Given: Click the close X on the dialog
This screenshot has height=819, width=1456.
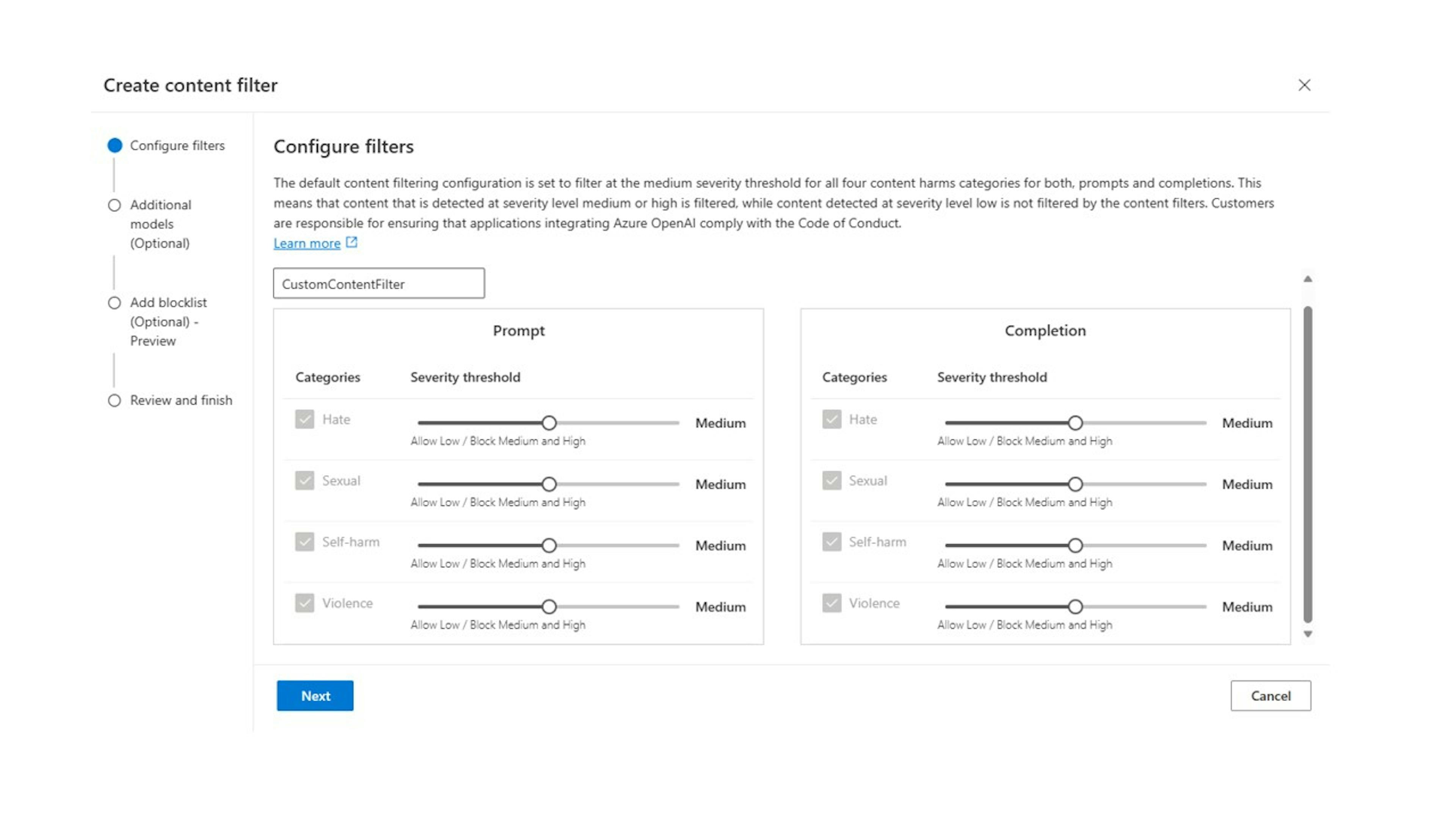Looking at the screenshot, I should [1304, 85].
